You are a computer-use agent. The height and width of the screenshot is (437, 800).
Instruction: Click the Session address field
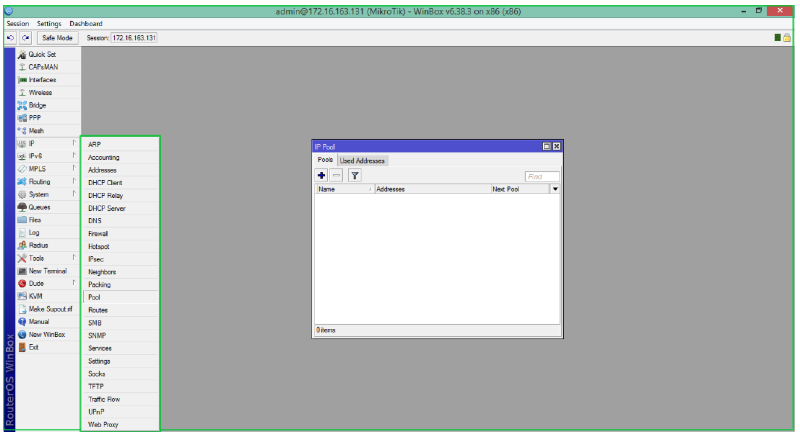pyautogui.click(x=134, y=38)
